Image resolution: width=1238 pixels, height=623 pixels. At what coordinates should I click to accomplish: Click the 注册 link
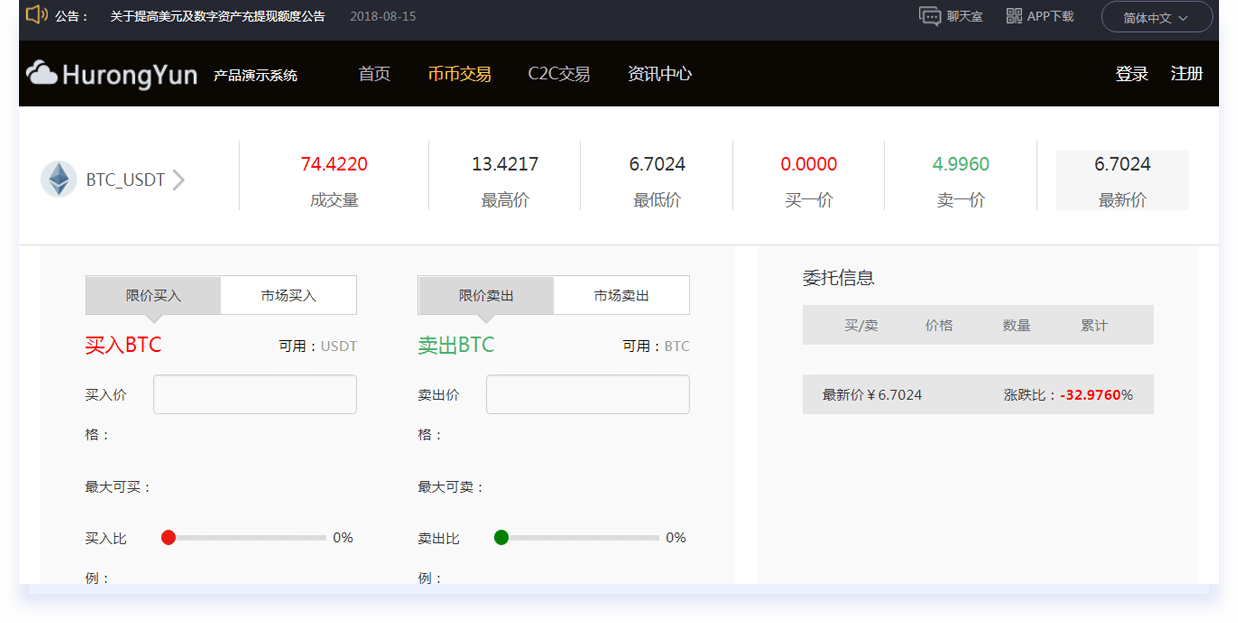pyautogui.click(x=1186, y=74)
